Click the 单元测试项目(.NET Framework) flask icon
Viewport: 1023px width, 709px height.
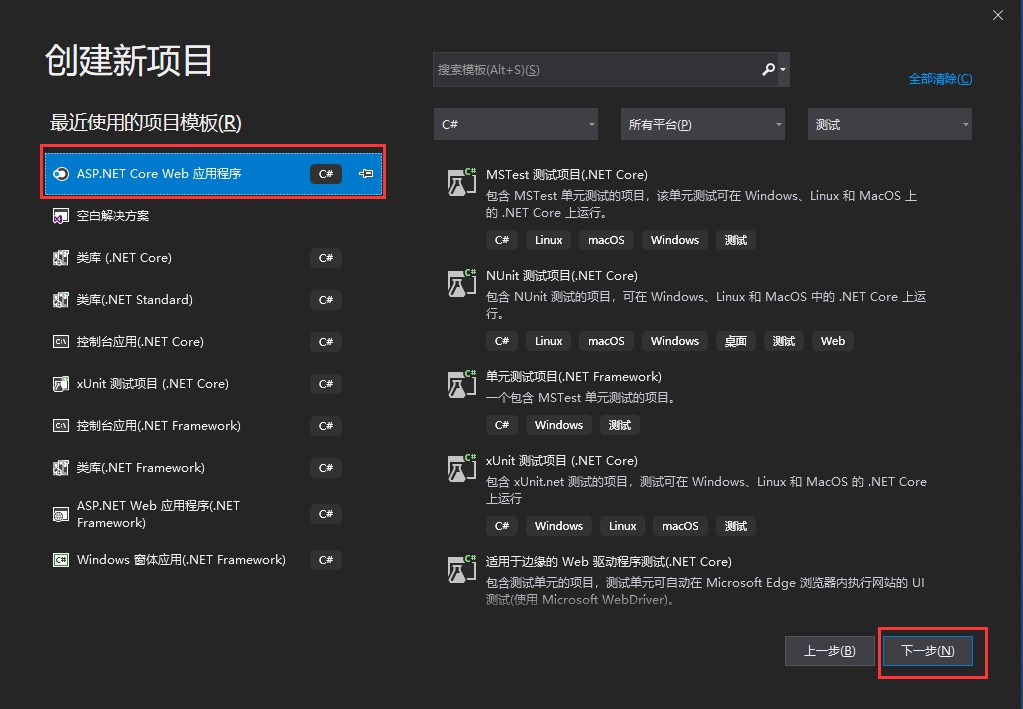462,384
